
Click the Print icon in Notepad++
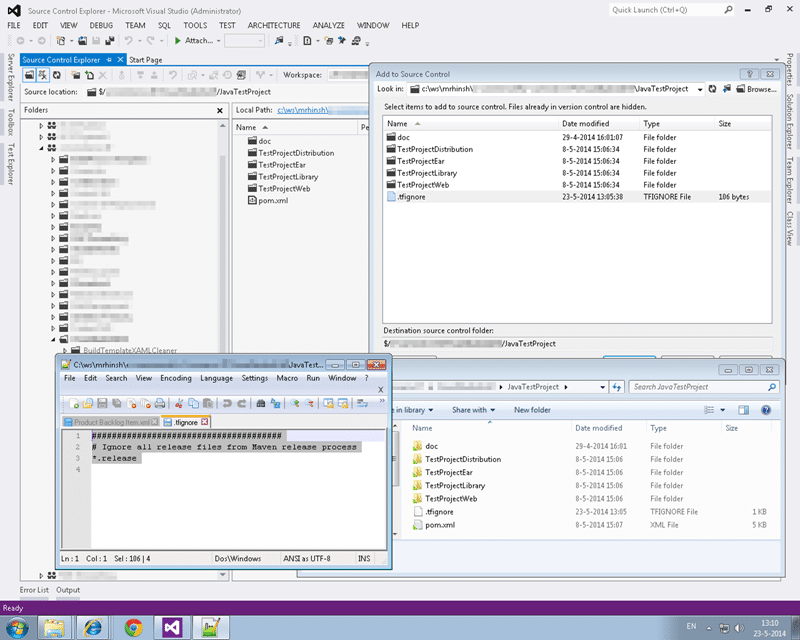click(x=160, y=404)
